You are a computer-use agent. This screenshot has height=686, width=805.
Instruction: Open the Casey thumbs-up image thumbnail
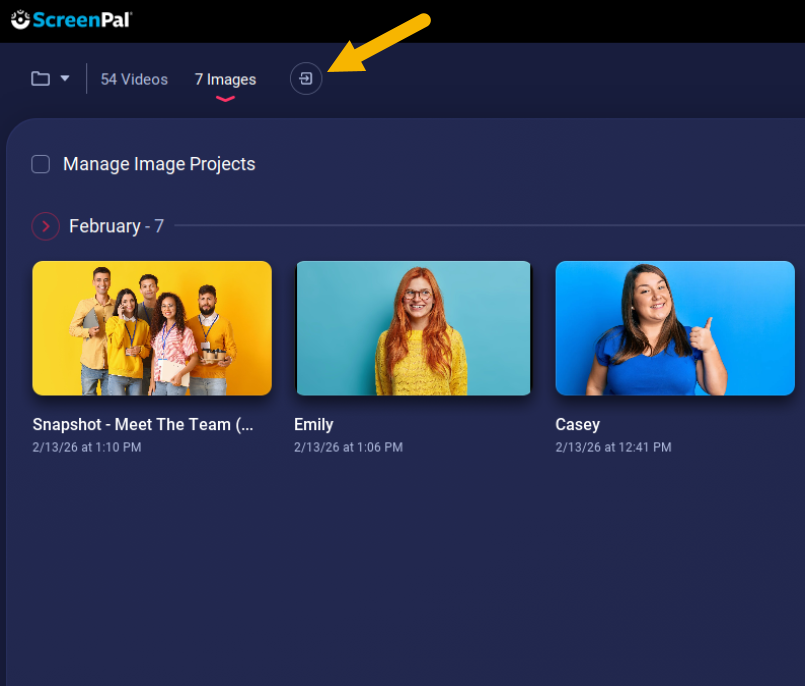[x=675, y=328]
